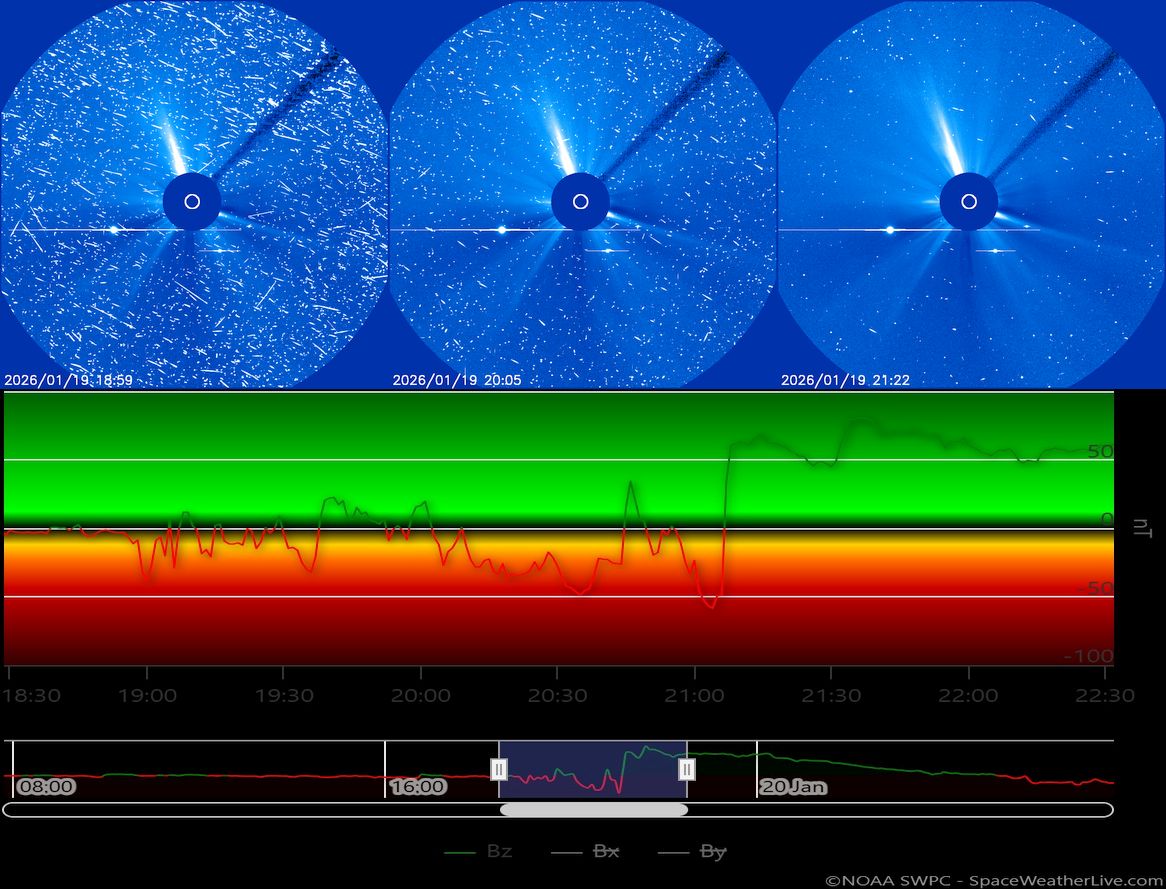
Task: Click the 19:30 x-axis time label
Action: coord(283,695)
